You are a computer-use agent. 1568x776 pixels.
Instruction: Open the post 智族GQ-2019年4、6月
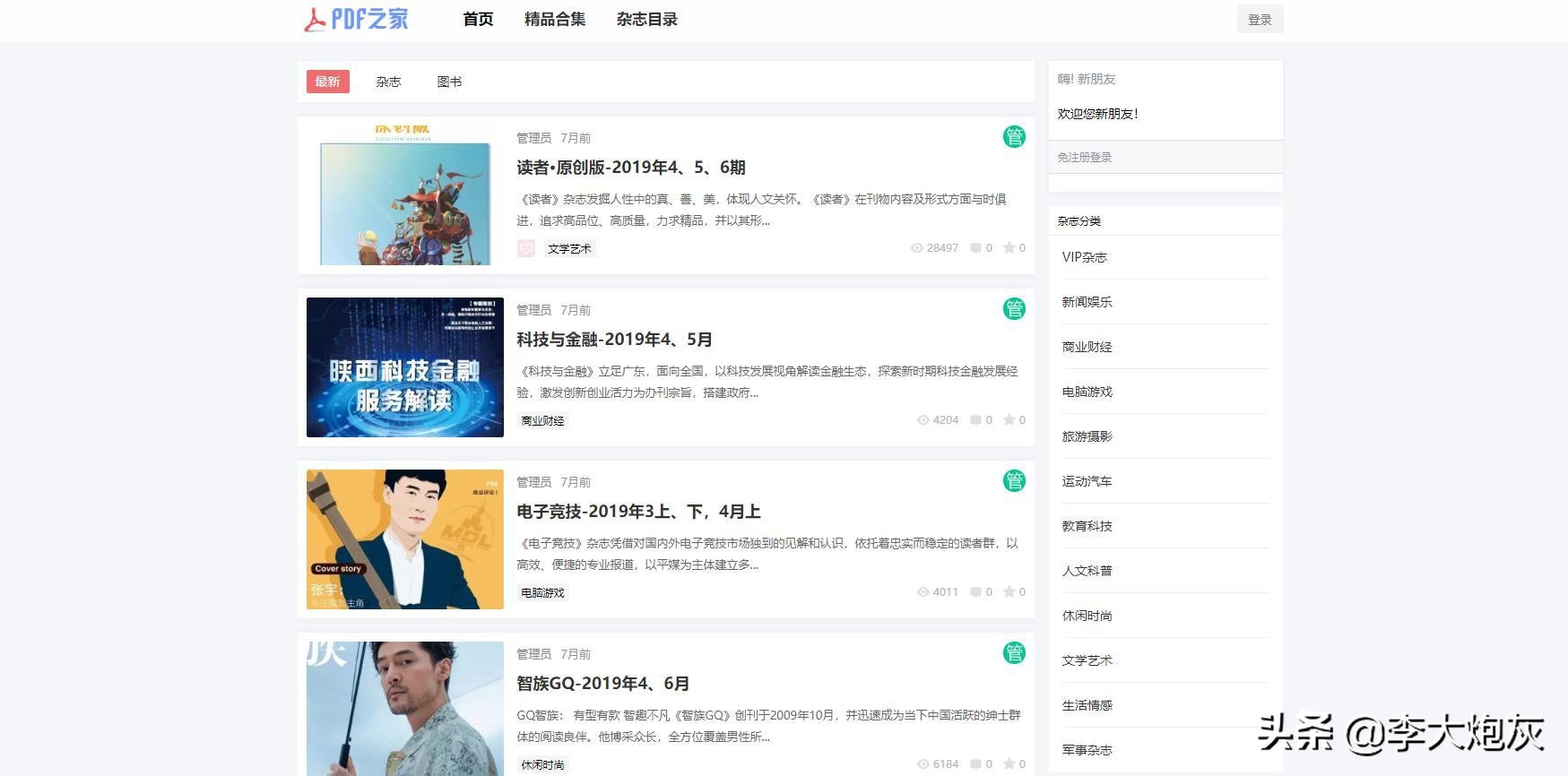(x=603, y=684)
